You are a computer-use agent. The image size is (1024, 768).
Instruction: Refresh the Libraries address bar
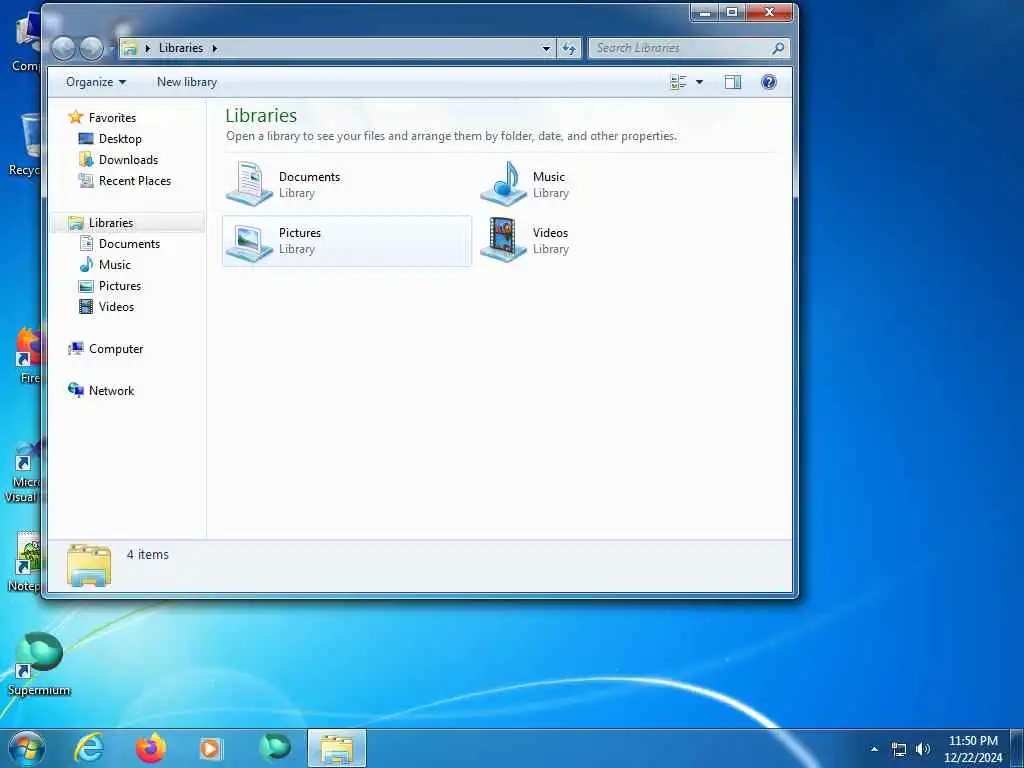tap(569, 48)
